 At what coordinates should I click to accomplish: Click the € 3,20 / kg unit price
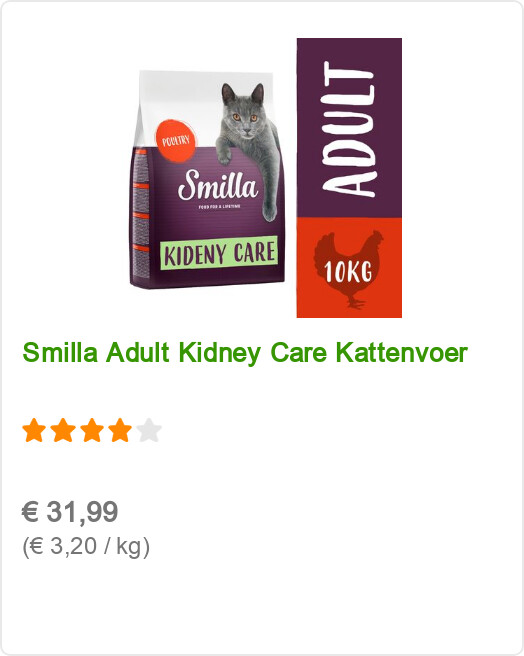(x=86, y=546)
